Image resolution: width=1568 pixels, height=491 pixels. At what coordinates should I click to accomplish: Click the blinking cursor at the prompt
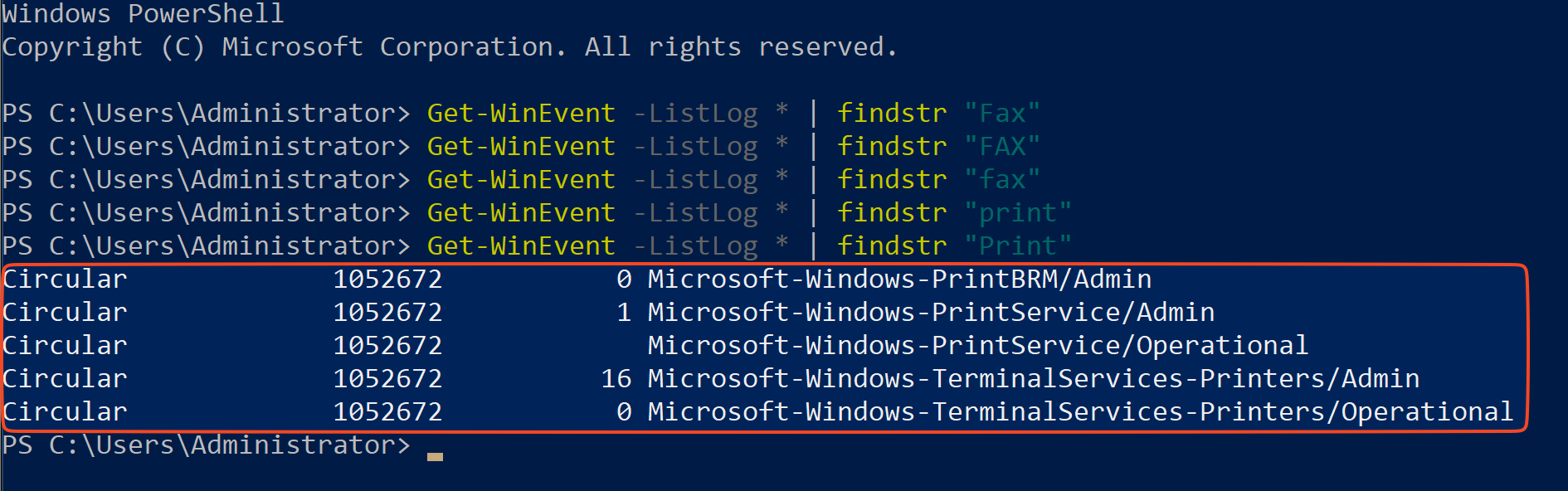click(x=435, y=456)
